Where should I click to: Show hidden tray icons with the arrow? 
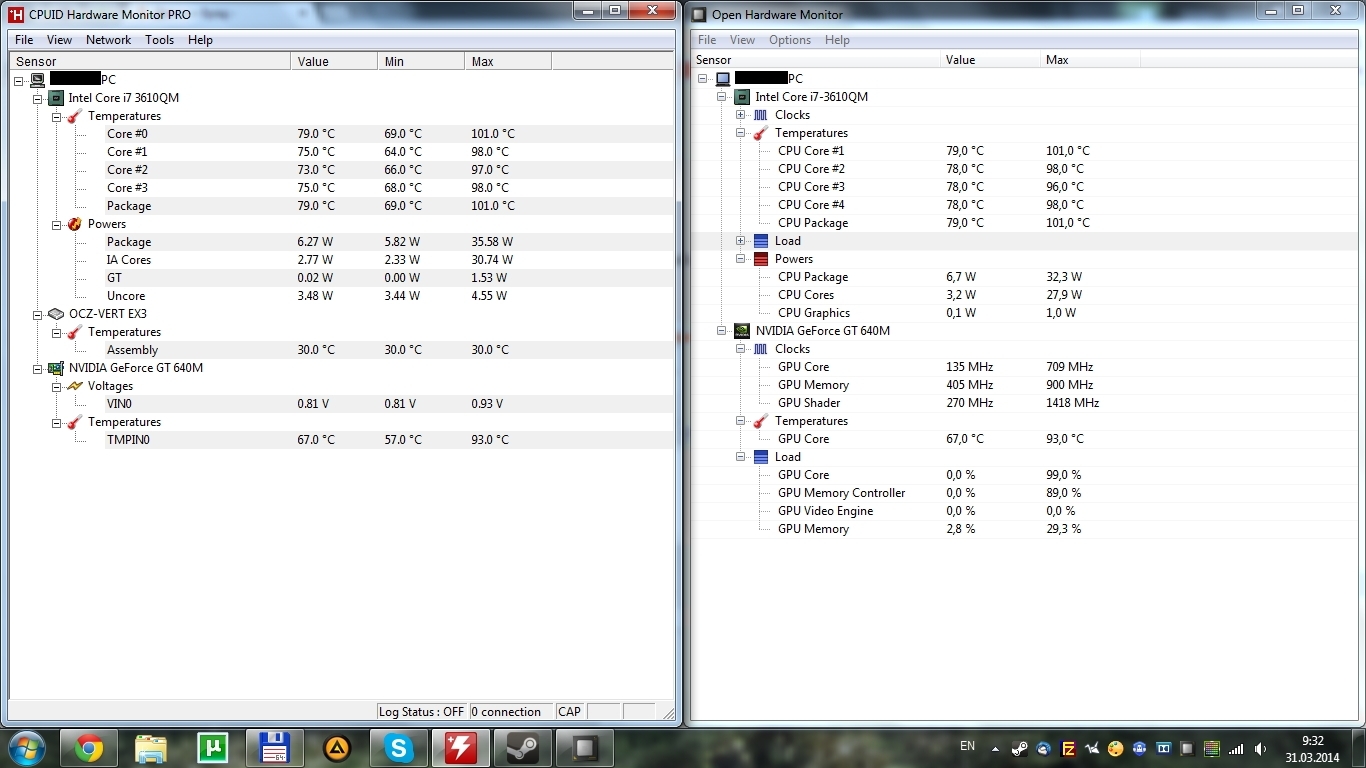(x=995, y=748)
